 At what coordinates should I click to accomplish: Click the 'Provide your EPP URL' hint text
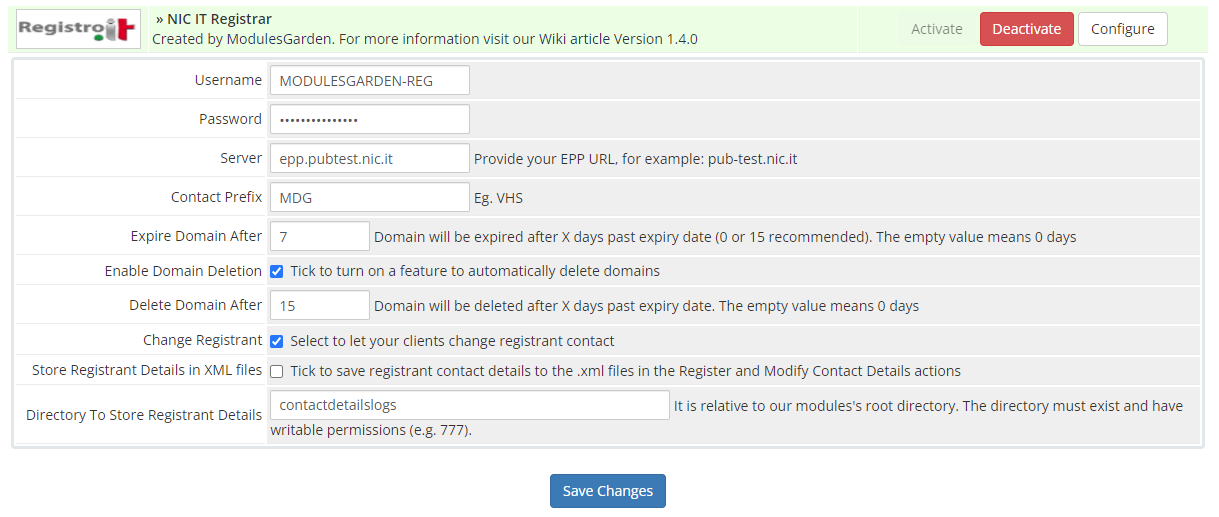[x=635, y=159]
